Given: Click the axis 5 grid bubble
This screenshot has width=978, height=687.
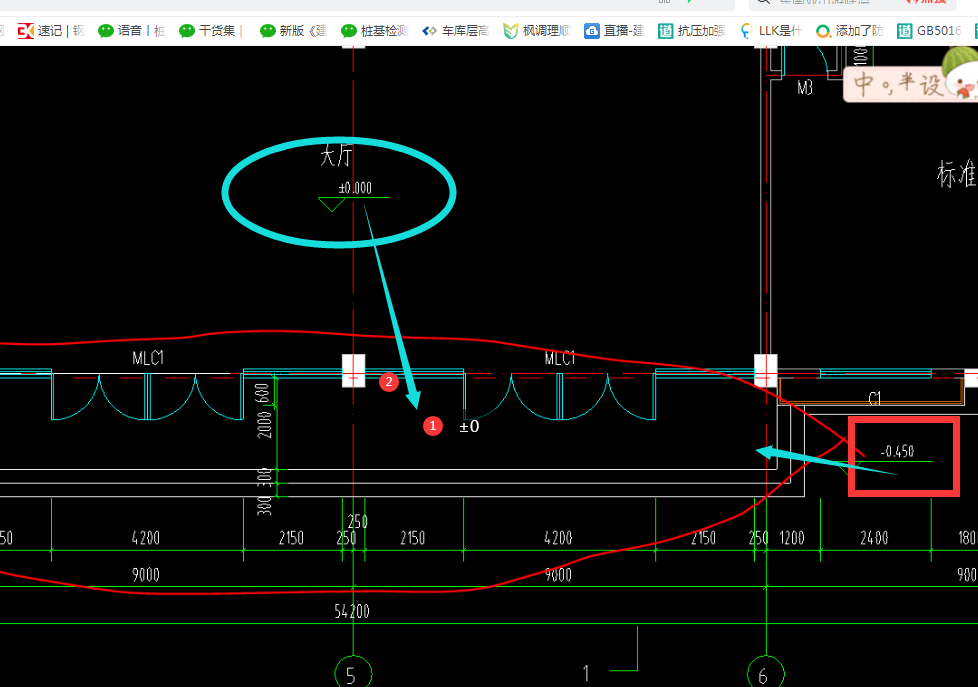Looking at the screenshot, I should coord(353,673).
